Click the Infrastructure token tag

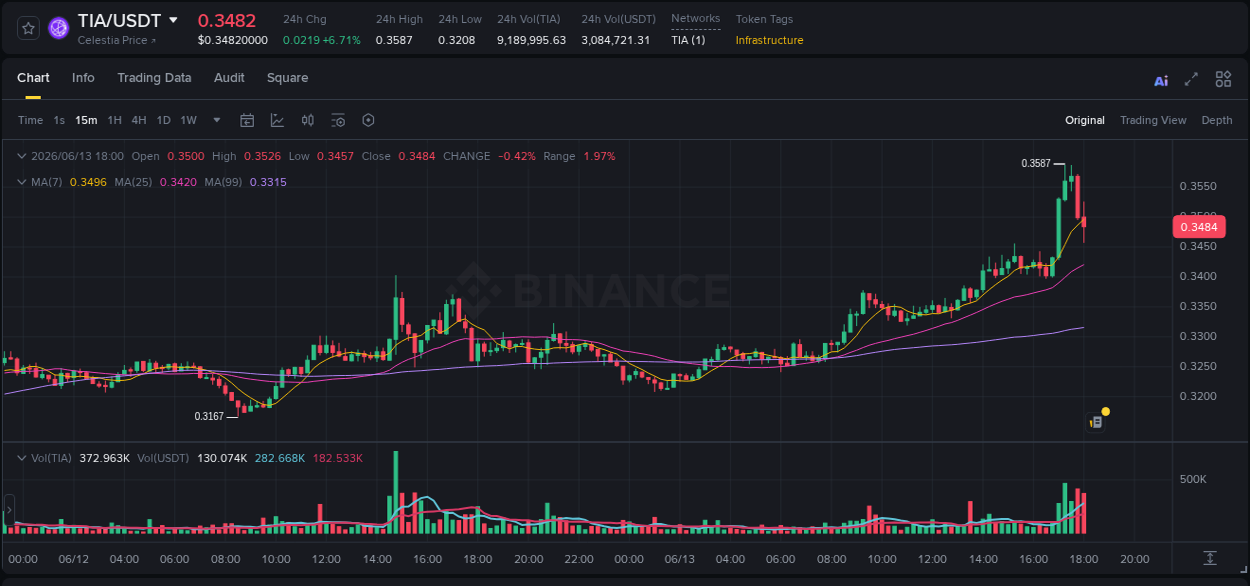point(769,40)
